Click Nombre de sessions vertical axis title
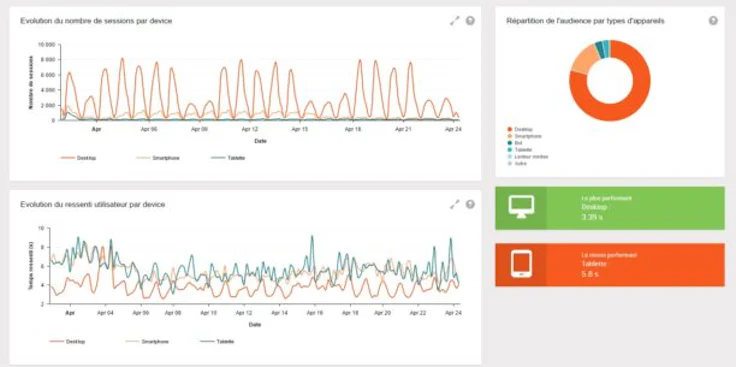Viewport: 736px width, 367px height. 31,83
